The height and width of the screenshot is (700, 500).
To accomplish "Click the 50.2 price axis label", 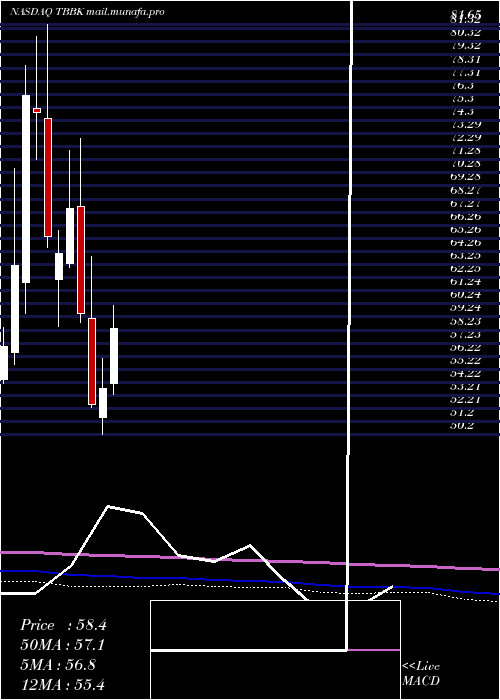I will coord(462,426).
